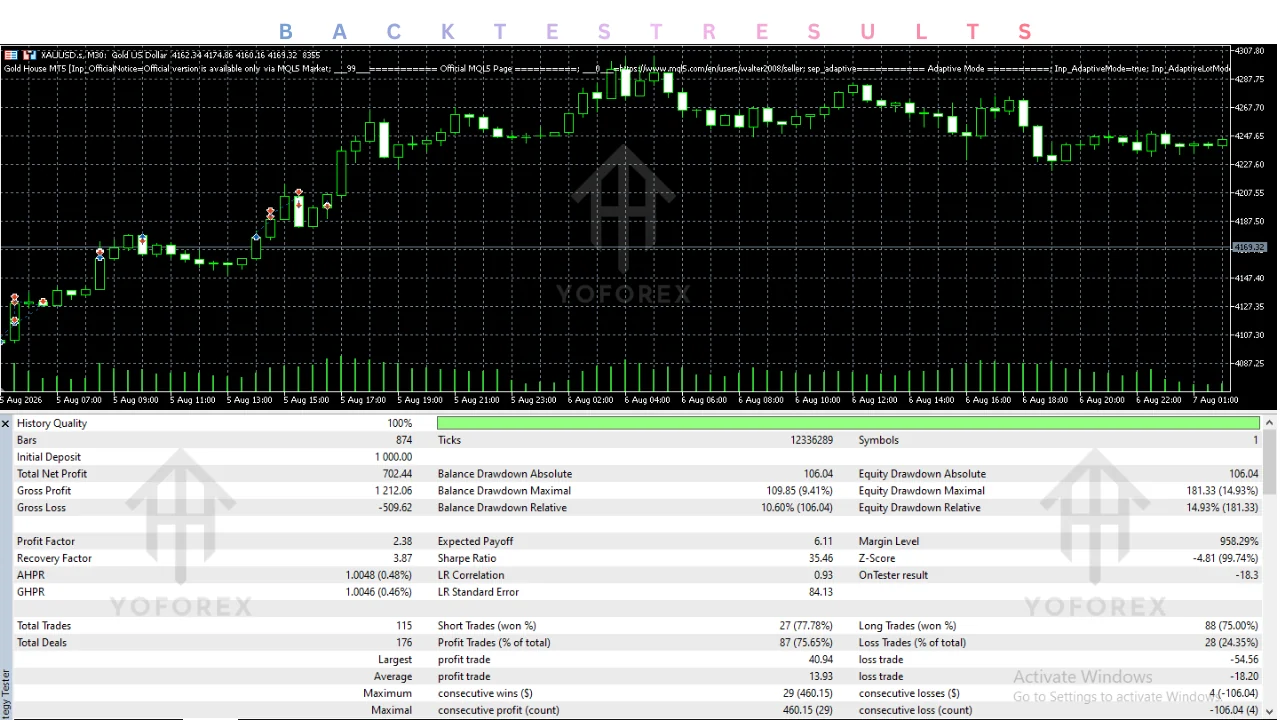
Task: Select Profit Factor value 2.38
Action: (401, 542)
